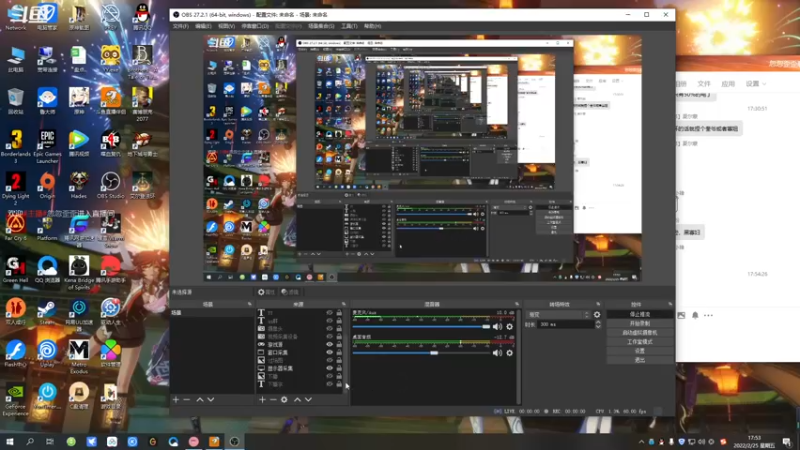Screen dimensions: 800x450
Task: Open Borderlands 3 desktop shortcut
Action: [15, 147]
